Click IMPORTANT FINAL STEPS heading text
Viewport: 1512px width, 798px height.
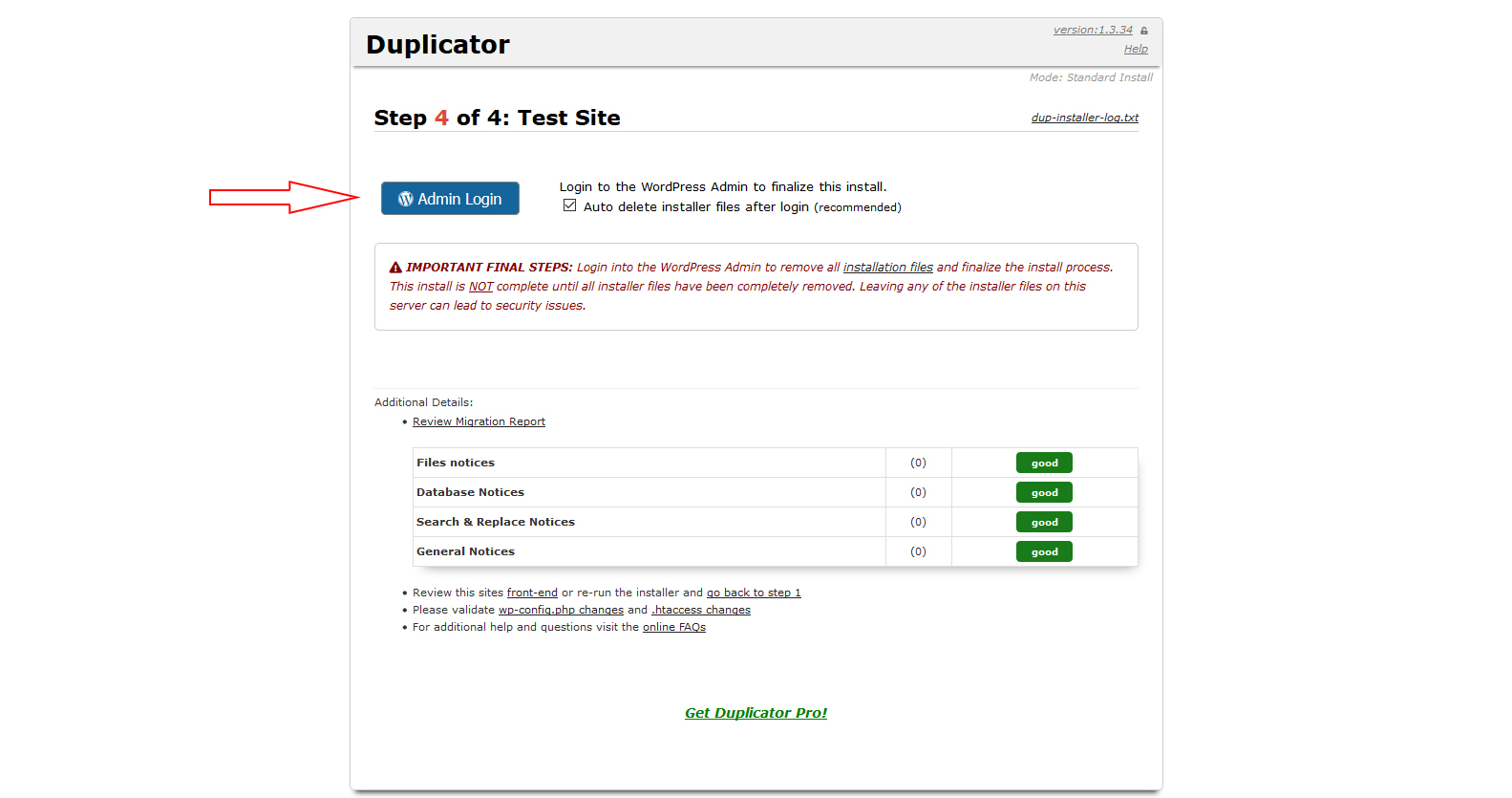tap(489, 268)
